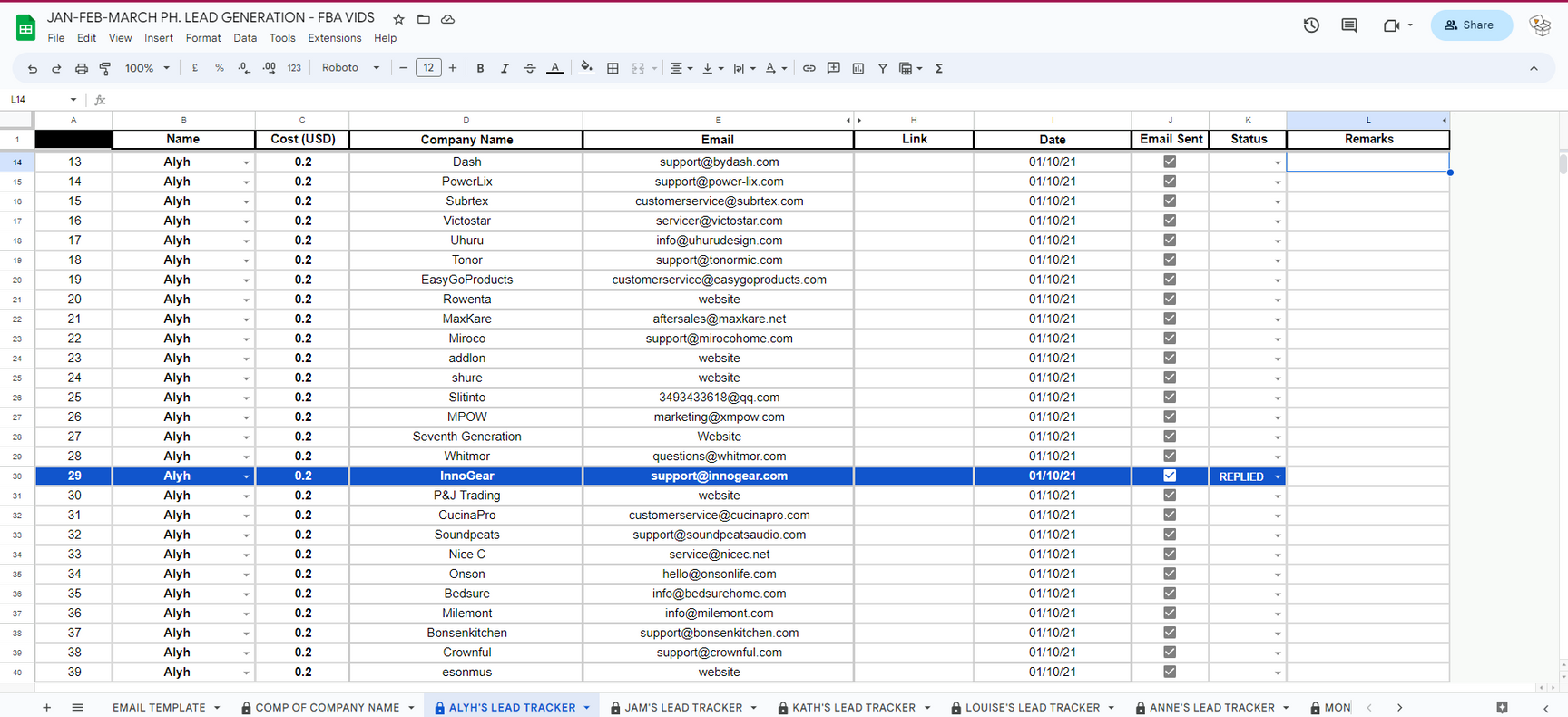Uncheck Email Sent for esonmus
Viewport: 1568px width, 717px height.
click(x=1170, y=672)
